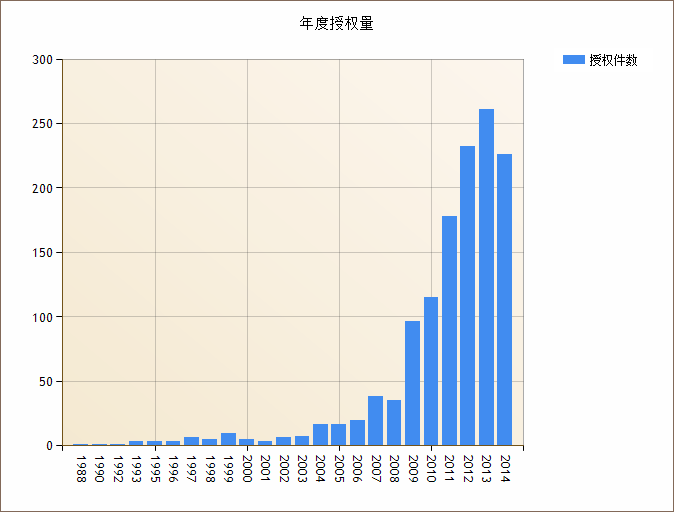Select the 2010 bar in the chart
This screenshot has width=674, height=512.
click(x=431, y=371)
